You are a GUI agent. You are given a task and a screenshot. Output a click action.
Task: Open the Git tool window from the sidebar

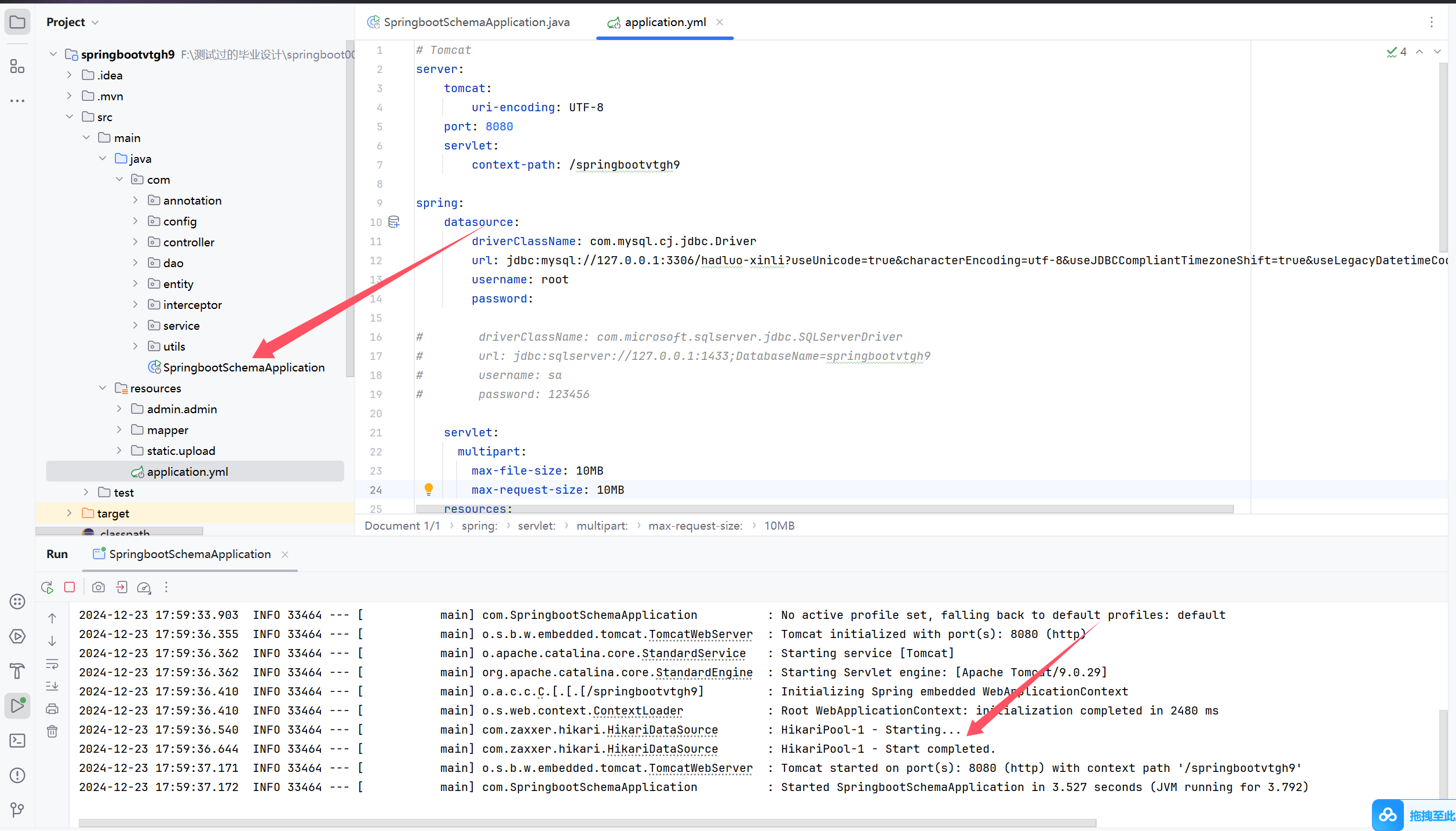17,810
